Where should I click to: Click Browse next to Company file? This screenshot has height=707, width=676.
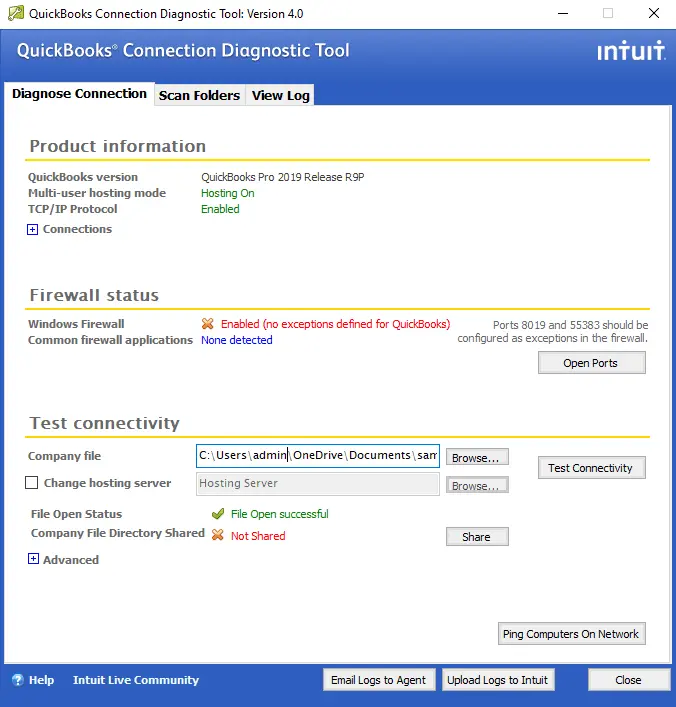pyautogui.click(x=477, y=457)
